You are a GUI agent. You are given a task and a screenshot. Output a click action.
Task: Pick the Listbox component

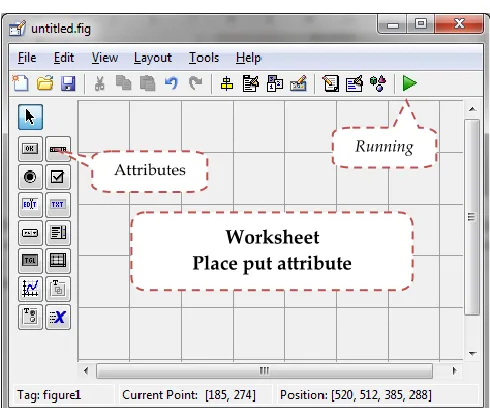tap(58, 233)
